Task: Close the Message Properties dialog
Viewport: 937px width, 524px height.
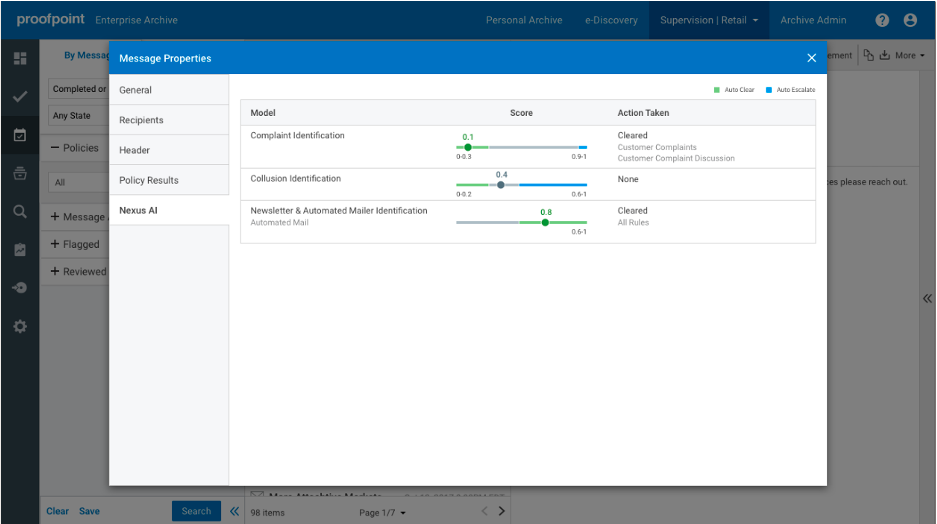Action: coord(812,58)
